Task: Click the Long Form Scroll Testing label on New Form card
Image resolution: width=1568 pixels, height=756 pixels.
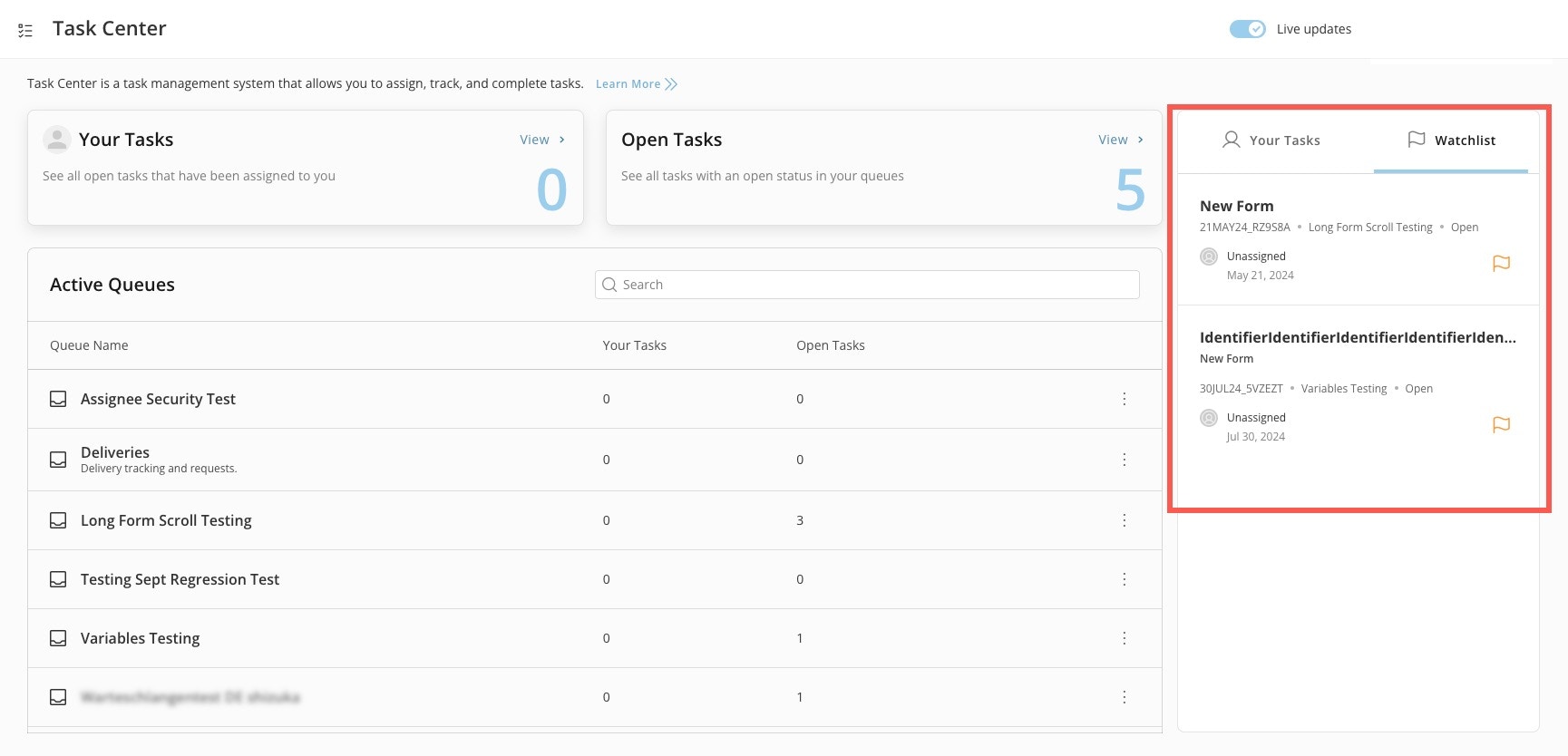Action: coord(1370,228)
